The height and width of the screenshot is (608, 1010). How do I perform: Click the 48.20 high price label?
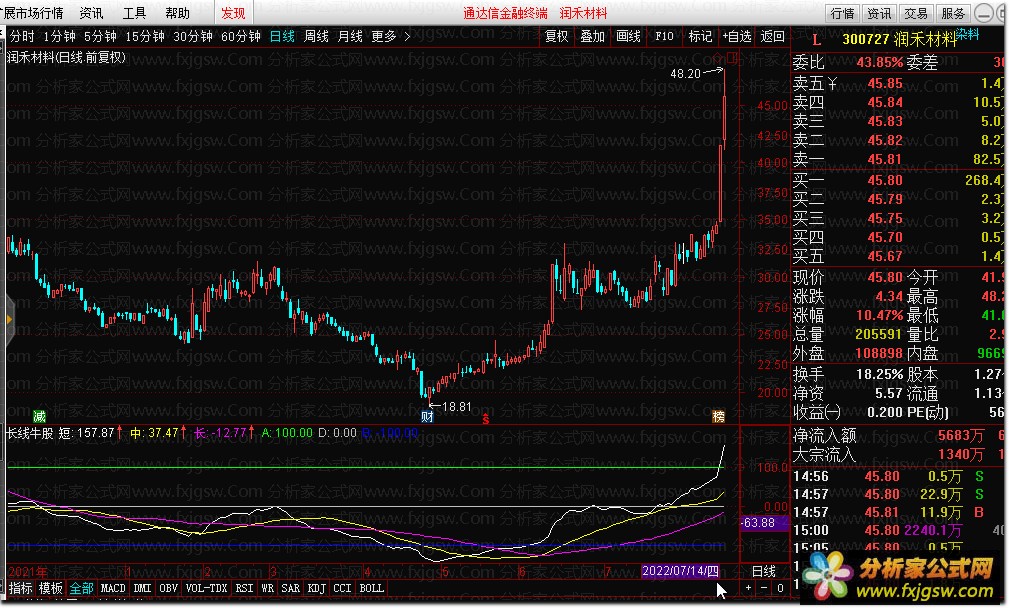point(685,73)
